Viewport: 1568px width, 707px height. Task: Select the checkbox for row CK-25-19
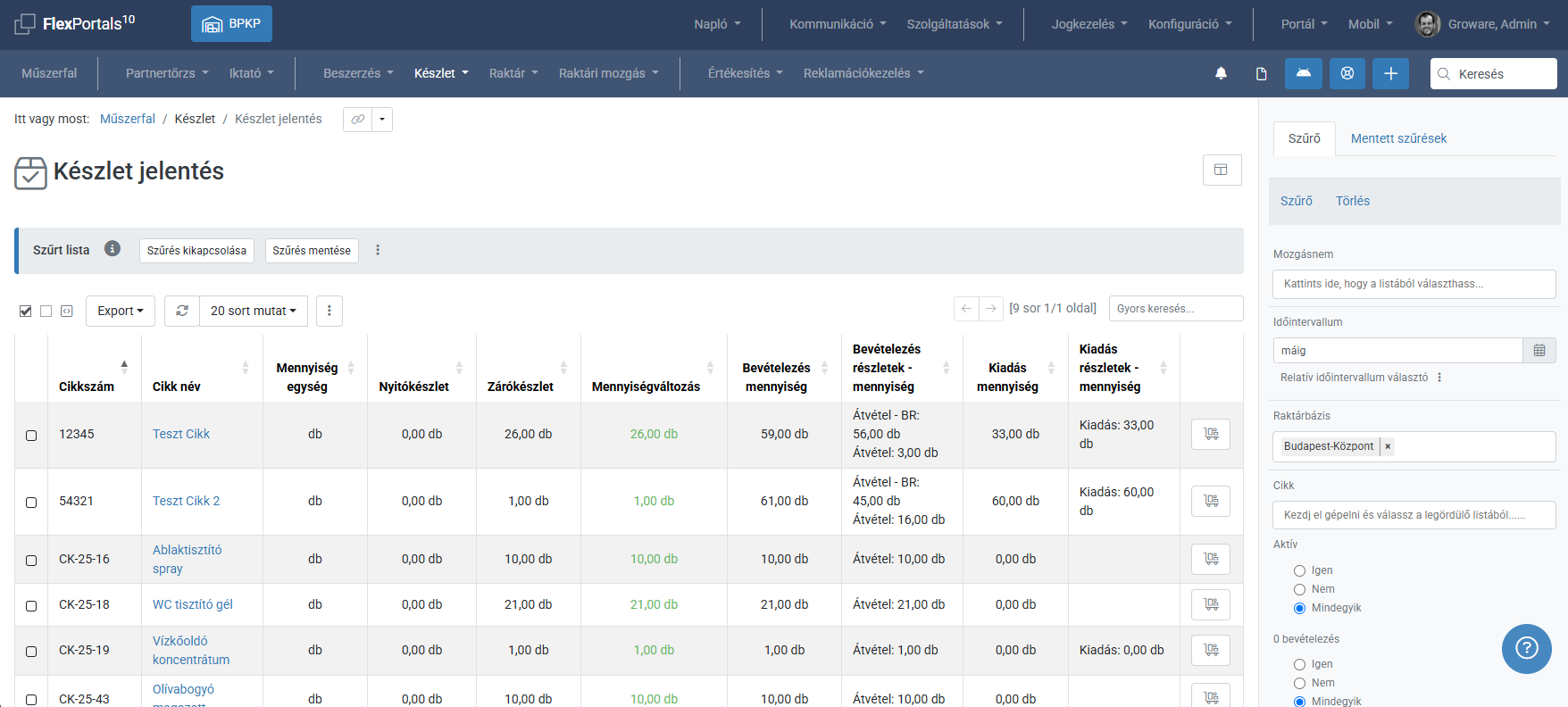(31, 652)
